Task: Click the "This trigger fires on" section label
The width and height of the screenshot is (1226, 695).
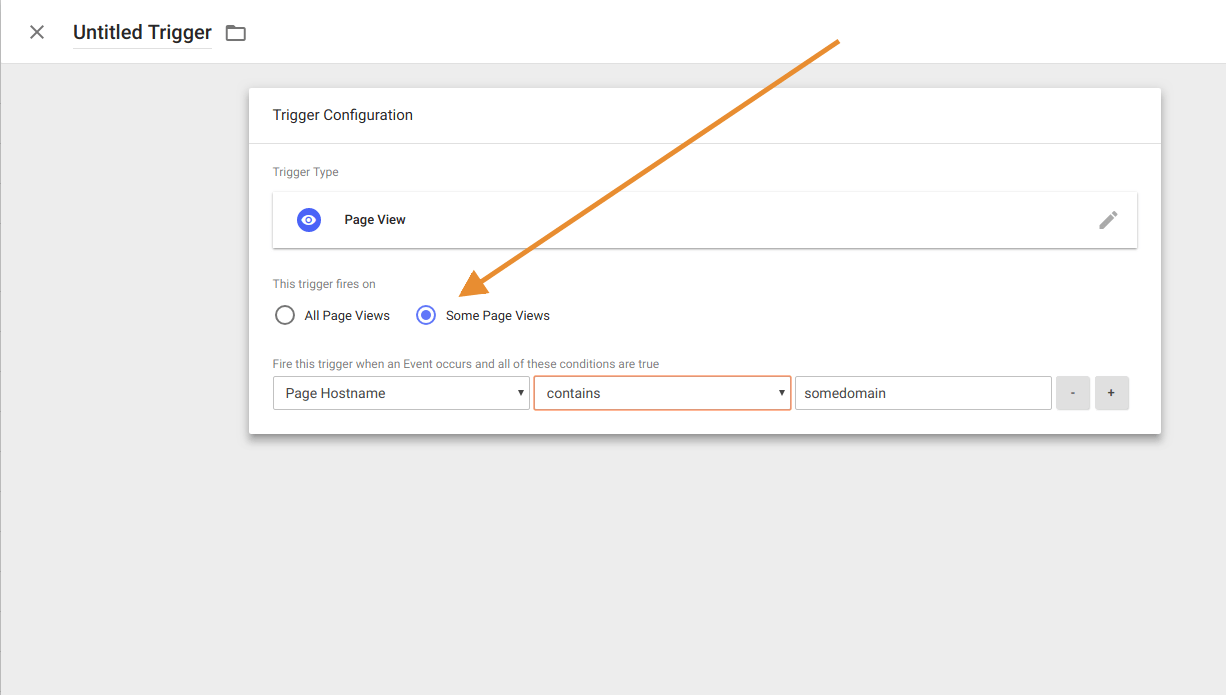Action: click(324, 283)
